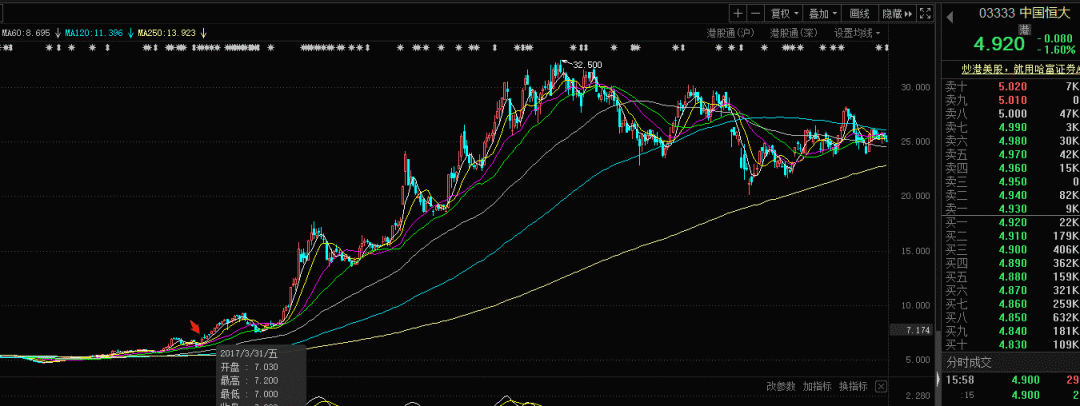The image size is (1080, 406).
Task: Click the 加指标 button
Action: (x=817, y=386)
